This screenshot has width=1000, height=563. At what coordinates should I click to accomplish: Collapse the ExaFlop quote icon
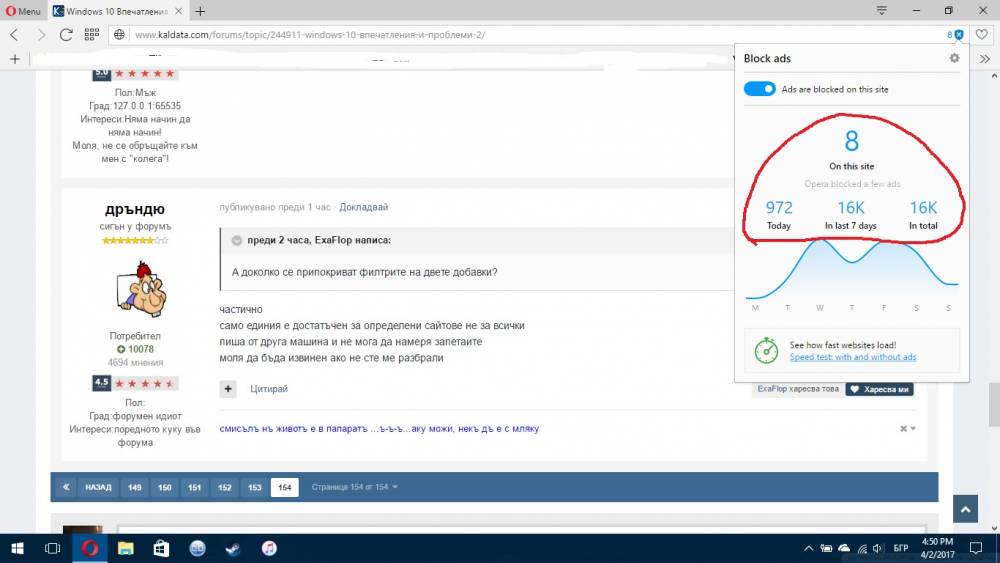[x=237, y=240]
